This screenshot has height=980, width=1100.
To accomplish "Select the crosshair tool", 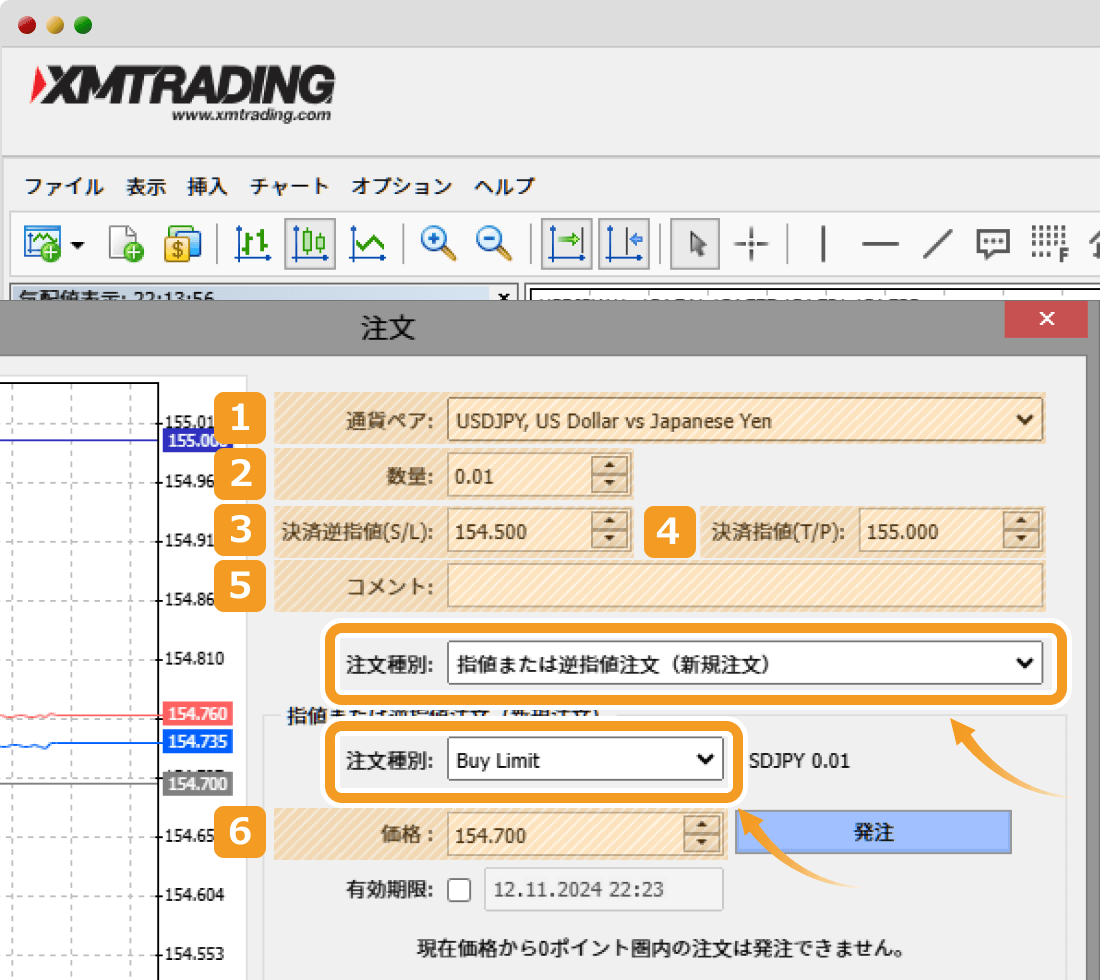I will click(x=751, y=244).
